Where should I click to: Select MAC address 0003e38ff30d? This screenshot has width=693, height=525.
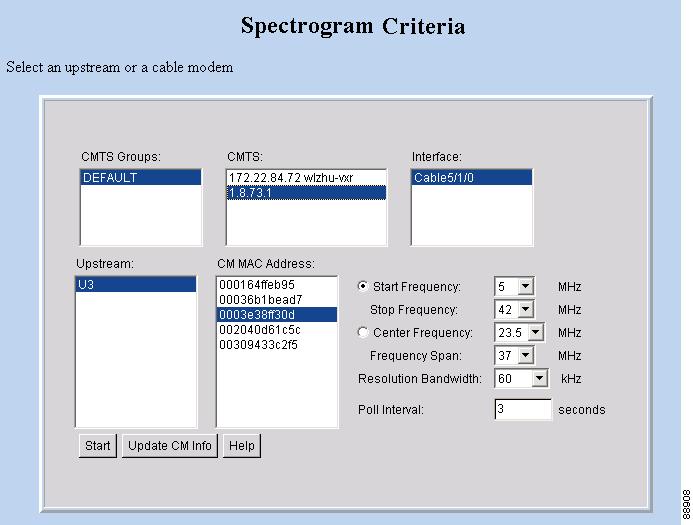pyautogui.click(x=277, y=315)
